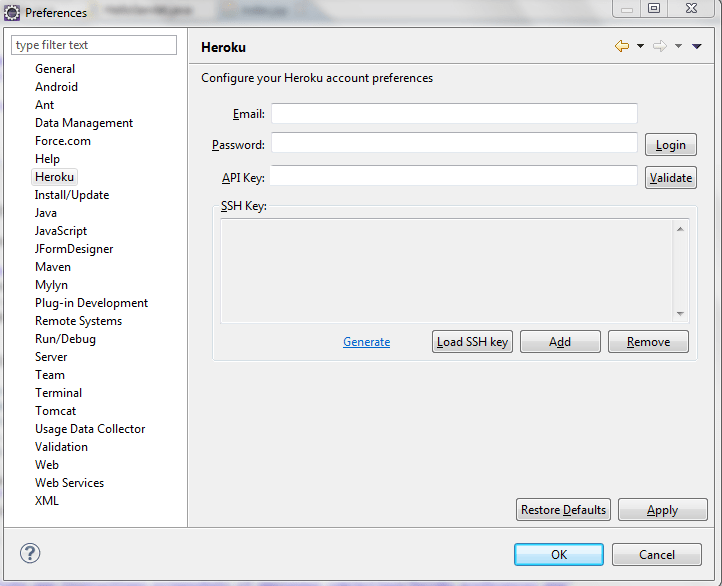
Task: Open Web Services preferences
Action: click(x=70, y=482)
